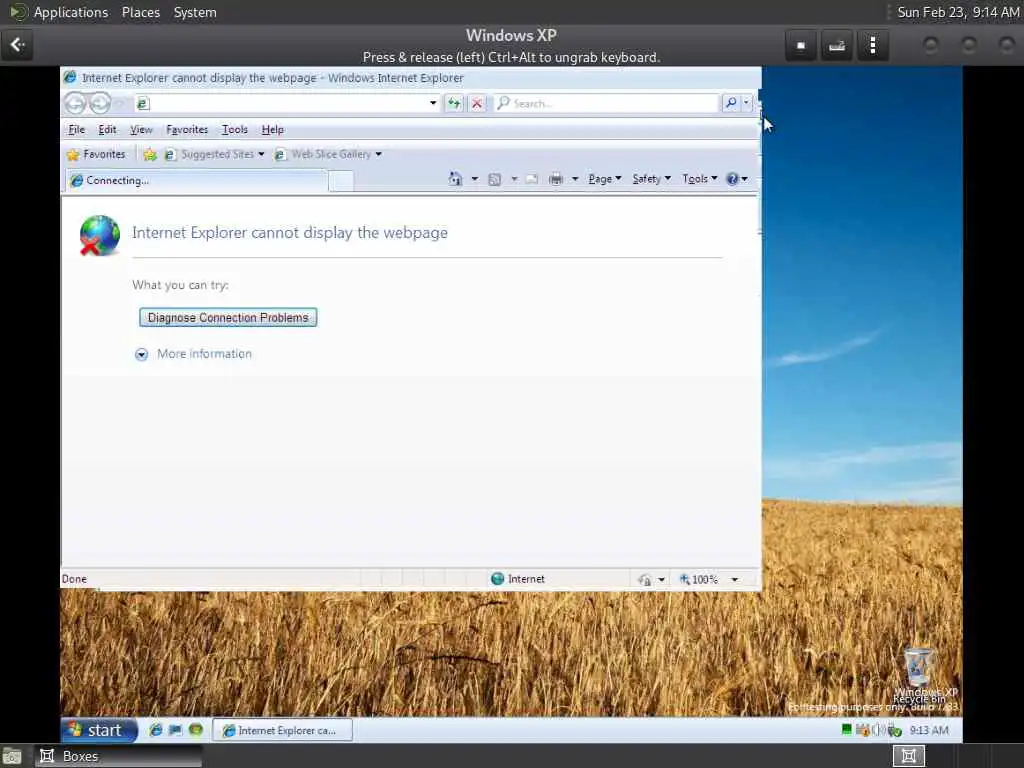The height and width of the screenshot is (768, 1024).
Task: Click the Windows XP start button
Action: click(99, 730)
